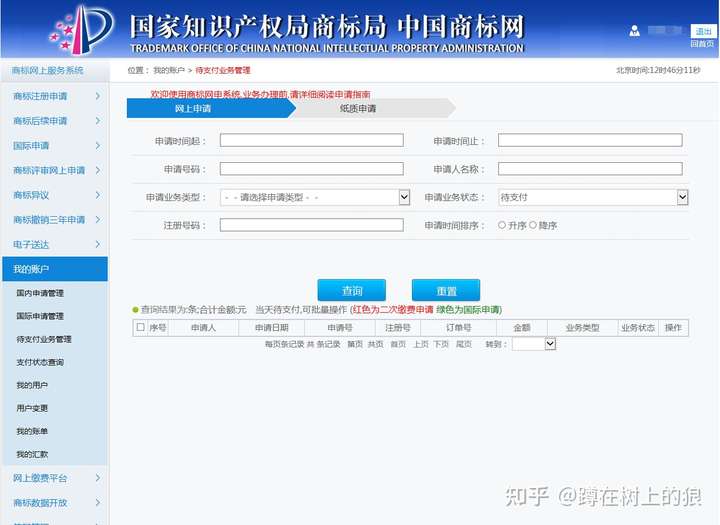Expand 商标数据开放 sidebar menu

(x=55, y=503)
